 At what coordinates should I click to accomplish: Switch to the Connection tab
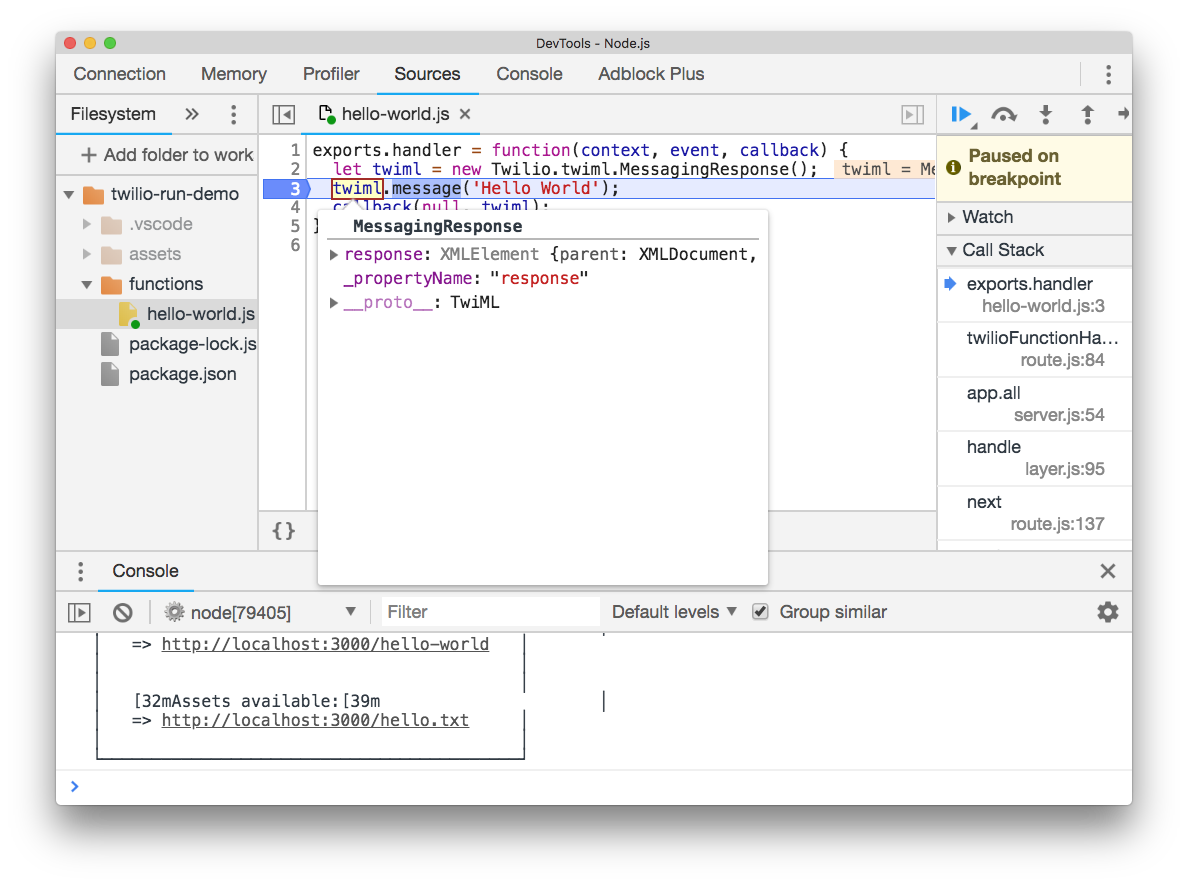click(120, 74)
